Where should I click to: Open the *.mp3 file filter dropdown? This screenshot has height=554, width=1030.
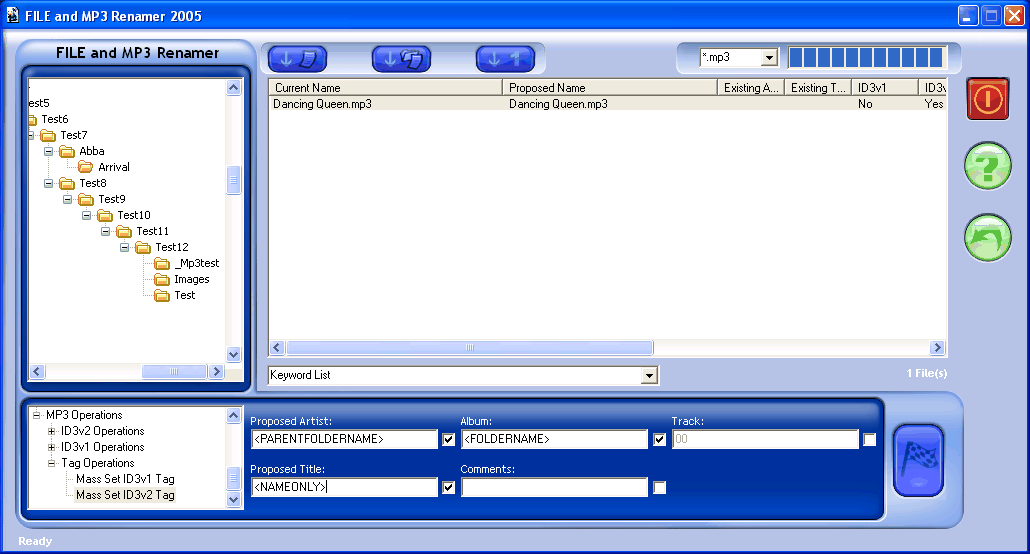coord(769,58)
